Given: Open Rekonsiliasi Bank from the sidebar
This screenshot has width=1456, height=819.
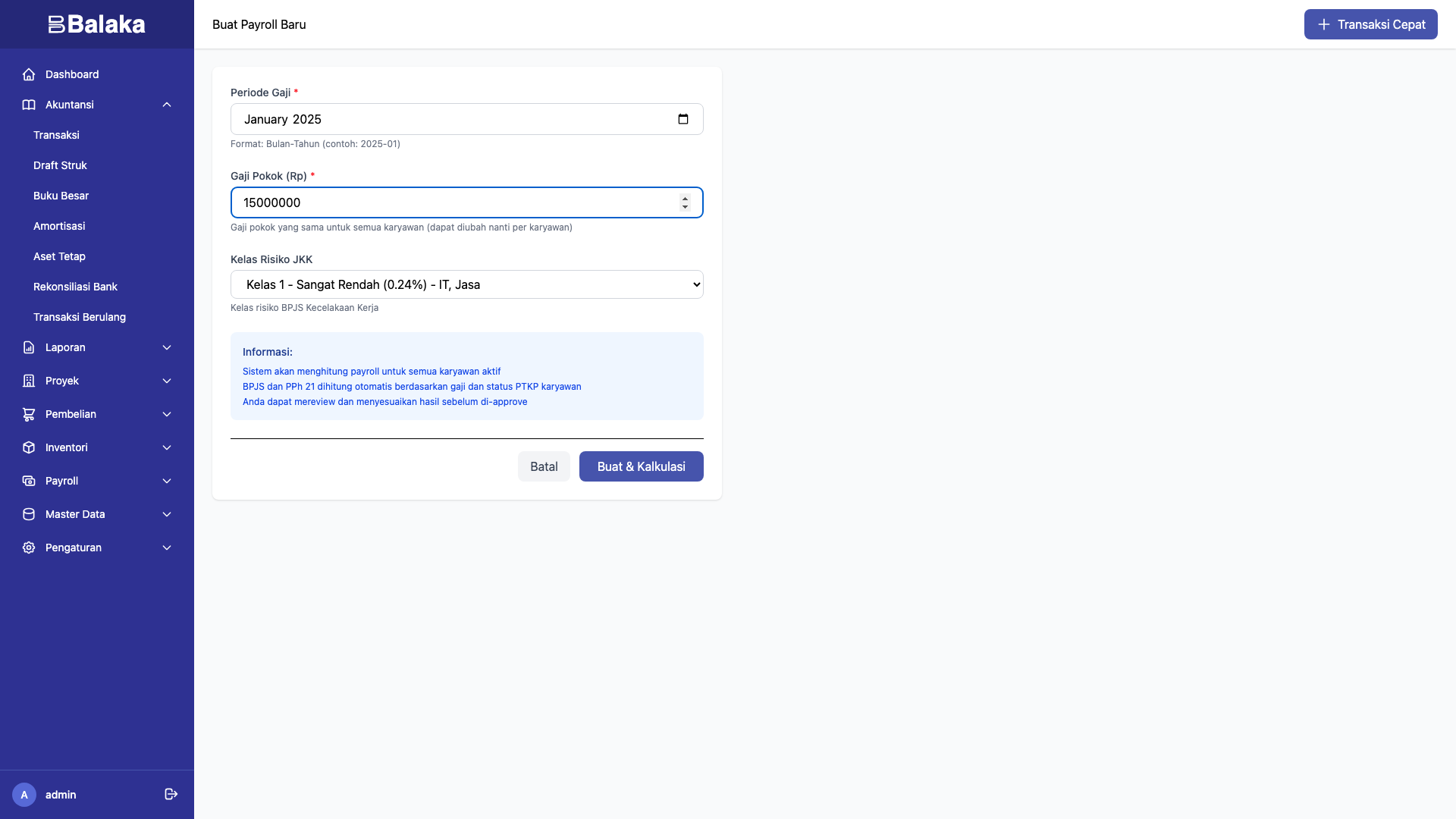Looking at the screenshot, I should [75, 287].
